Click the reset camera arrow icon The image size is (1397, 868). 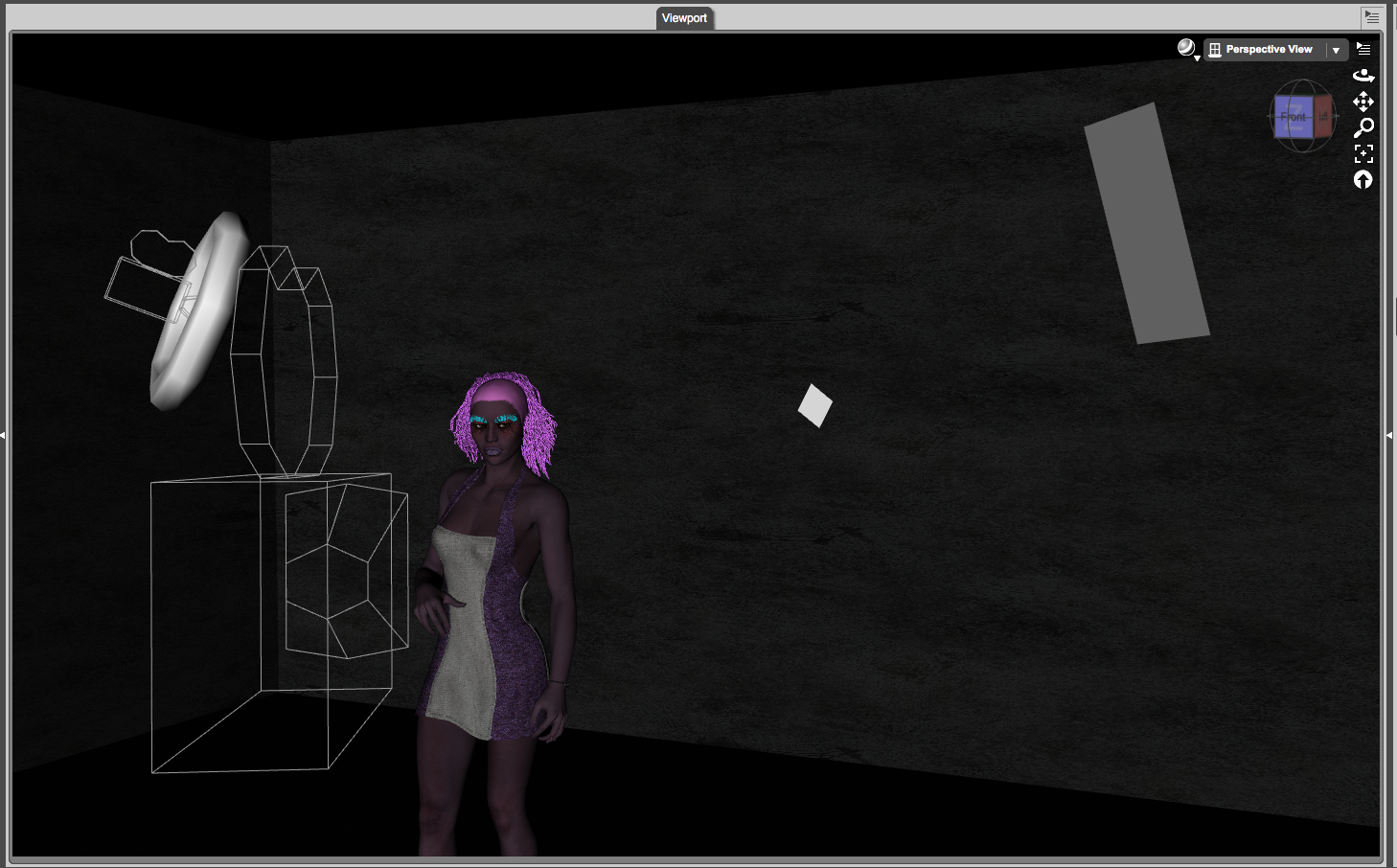(x=1363, y=179)
